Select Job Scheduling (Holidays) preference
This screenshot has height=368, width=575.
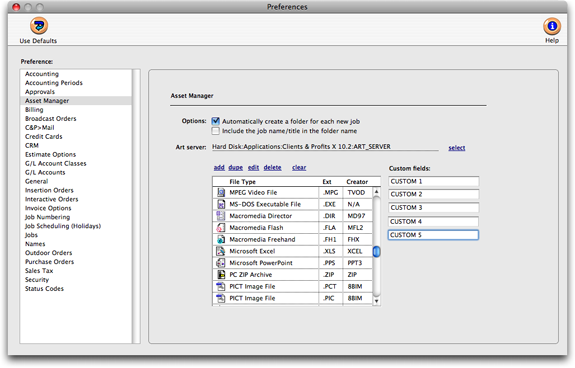point(76,226)
